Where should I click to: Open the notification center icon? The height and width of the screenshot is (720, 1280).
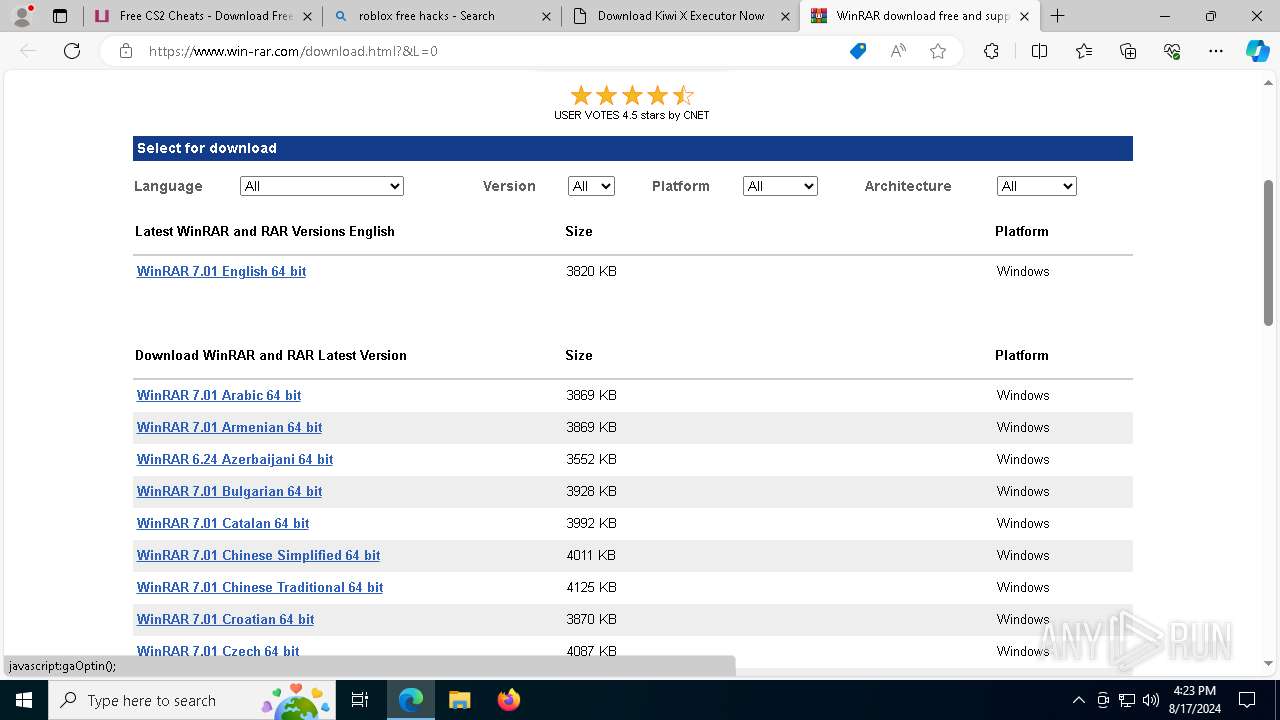point(1247,700)
